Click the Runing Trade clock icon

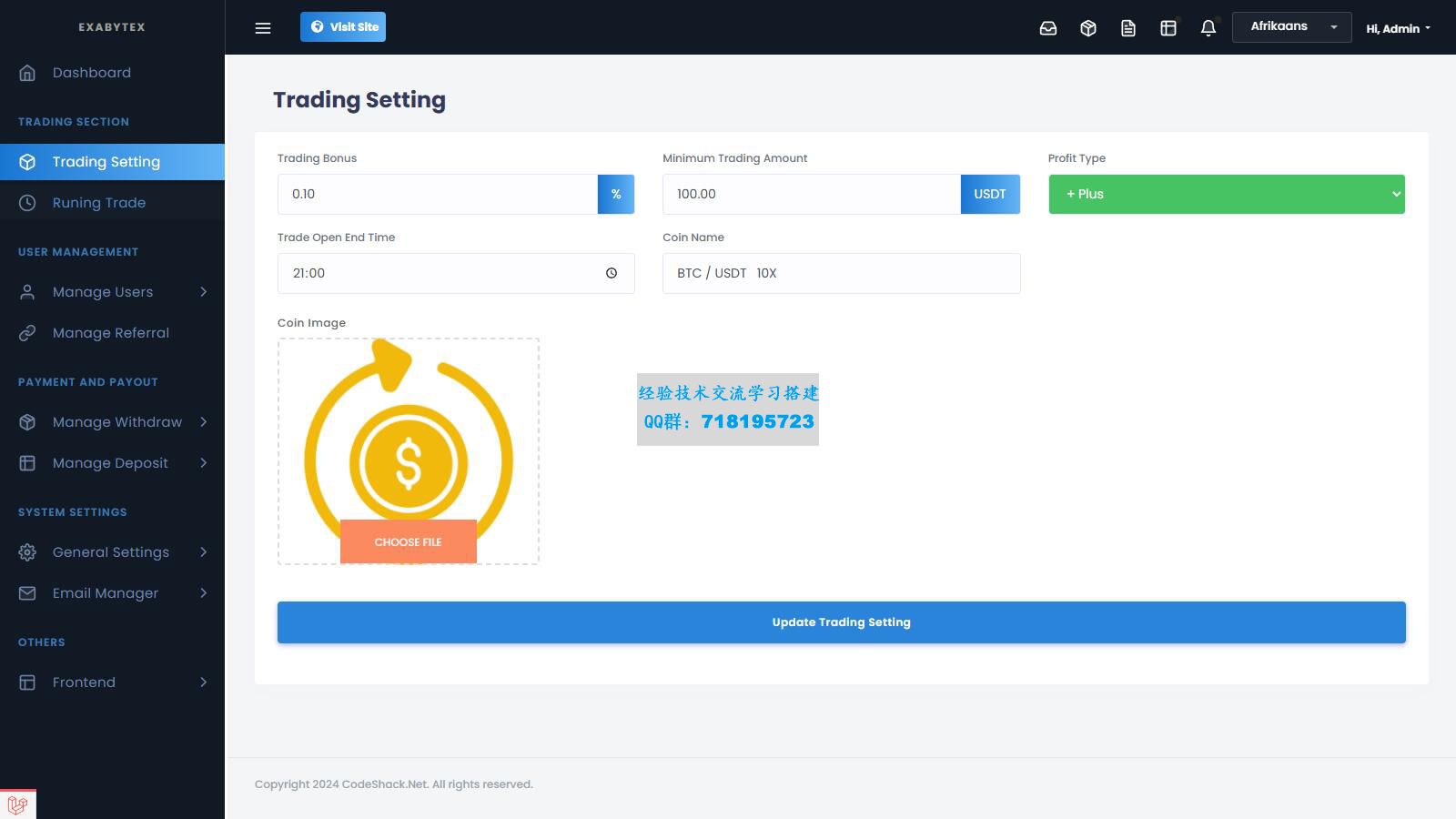click(x=27, y=203)
